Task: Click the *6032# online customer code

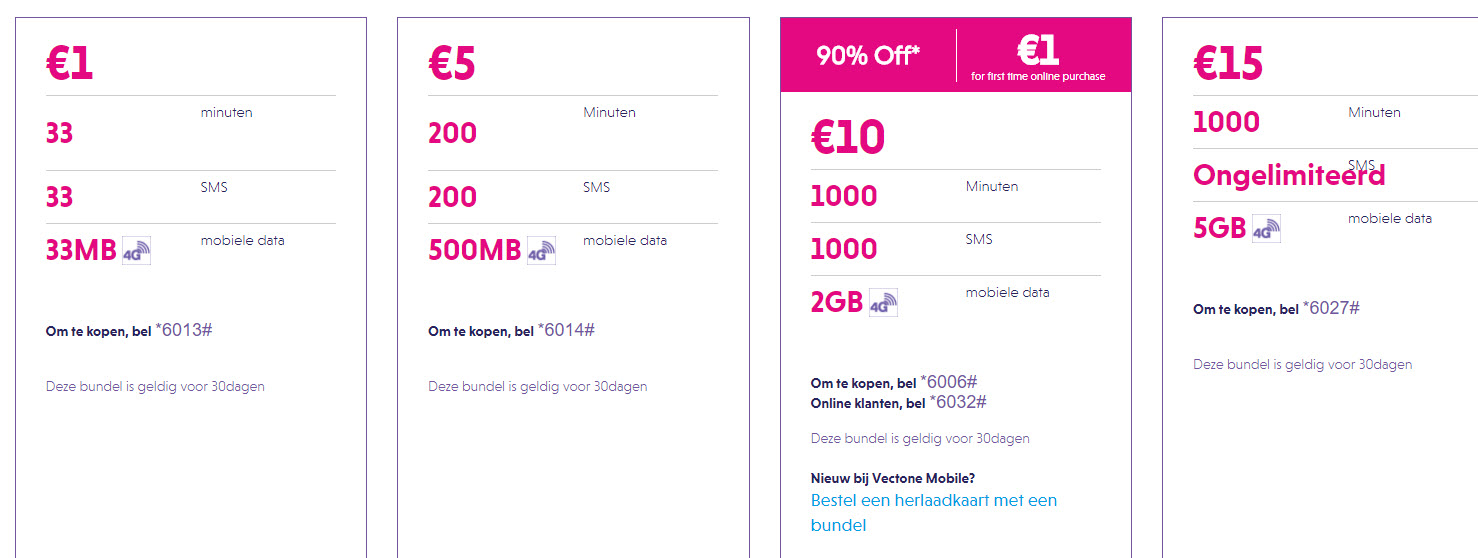Action: tap(958, 402)
